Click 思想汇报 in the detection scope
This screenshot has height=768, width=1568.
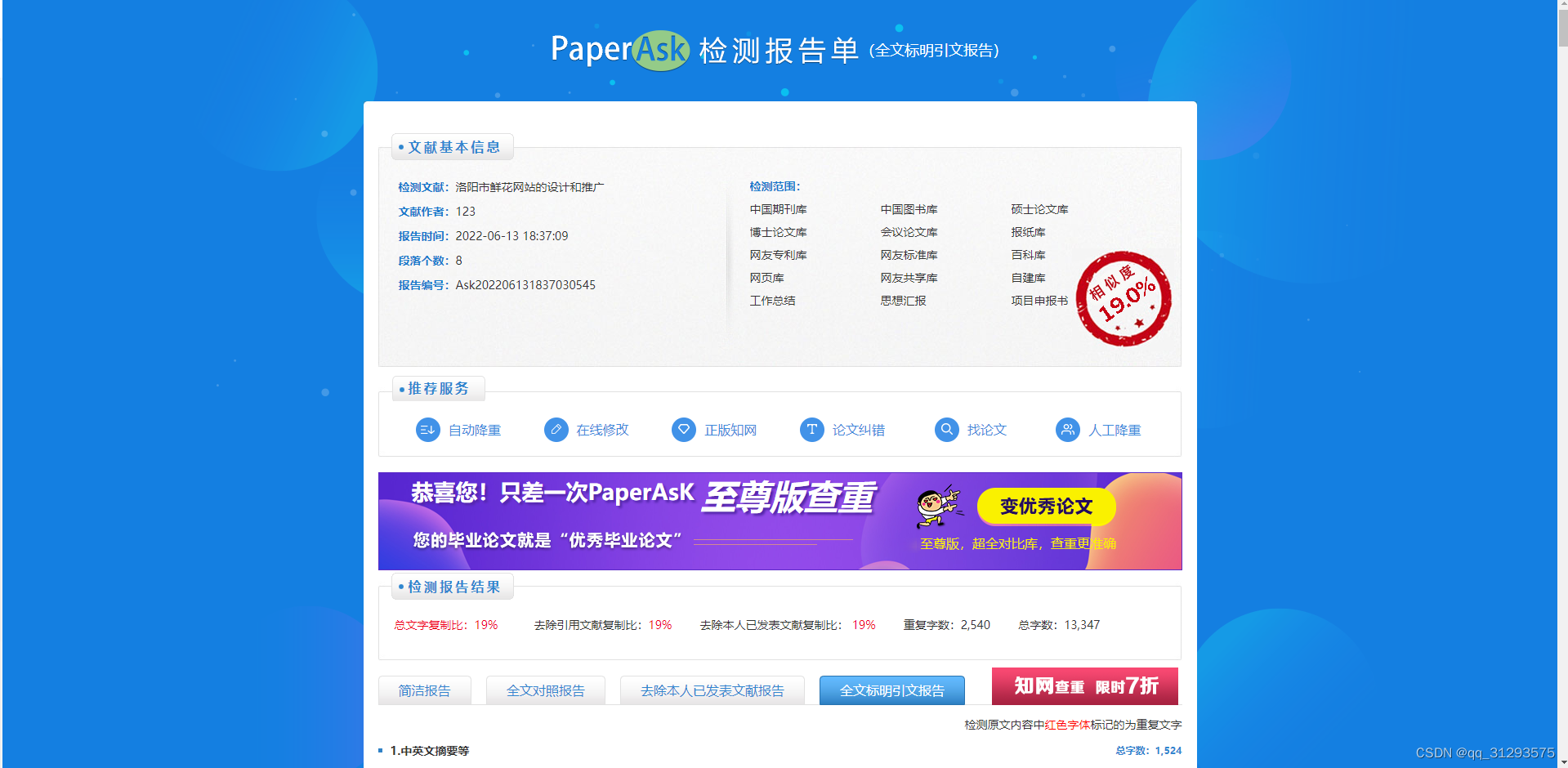pos(903,301)
